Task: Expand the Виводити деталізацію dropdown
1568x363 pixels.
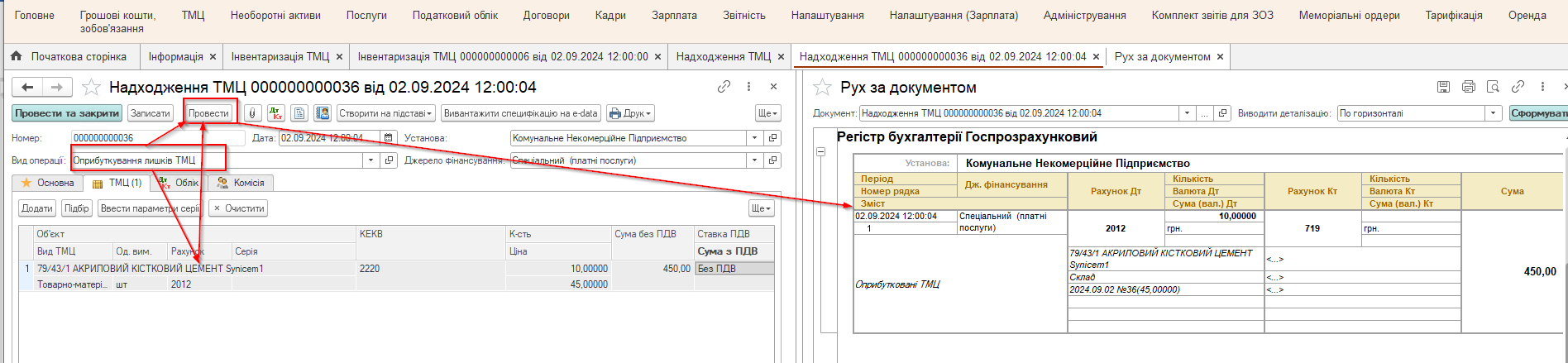Action: pos(1493,113)
